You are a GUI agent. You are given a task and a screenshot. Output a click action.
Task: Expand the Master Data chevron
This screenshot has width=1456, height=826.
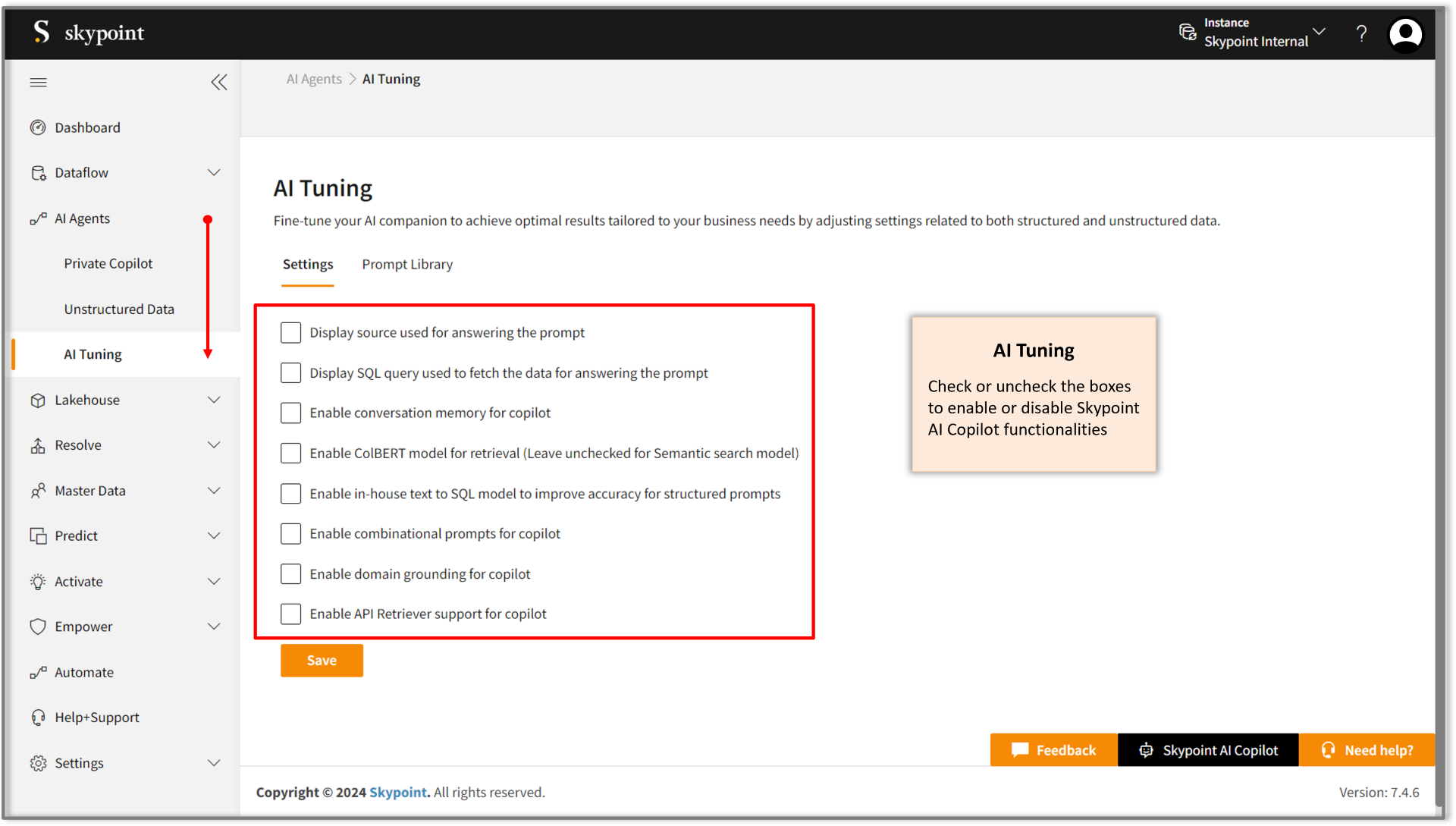[x=214, y=491]
